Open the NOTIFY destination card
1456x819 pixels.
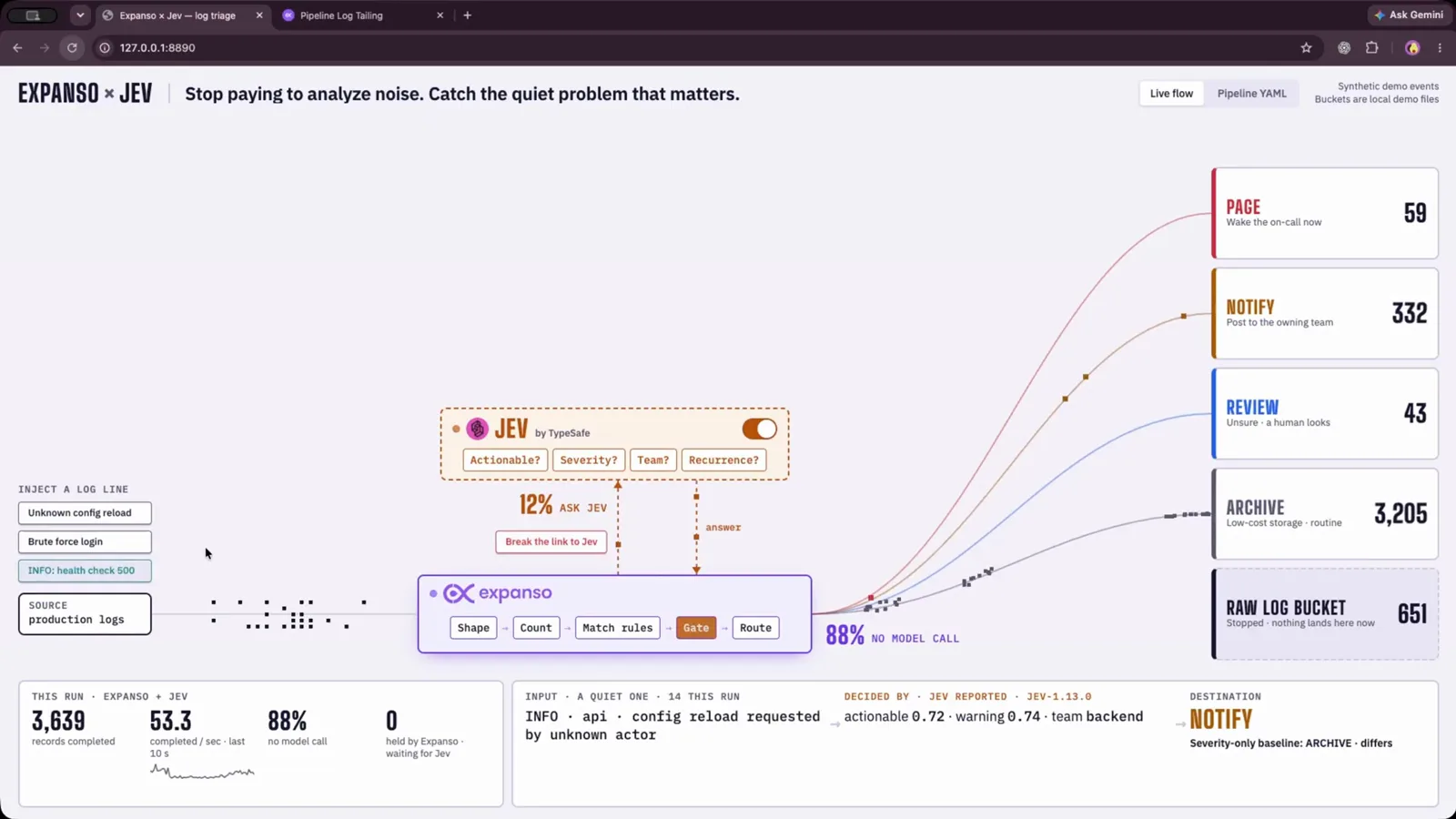[1325, 313]
